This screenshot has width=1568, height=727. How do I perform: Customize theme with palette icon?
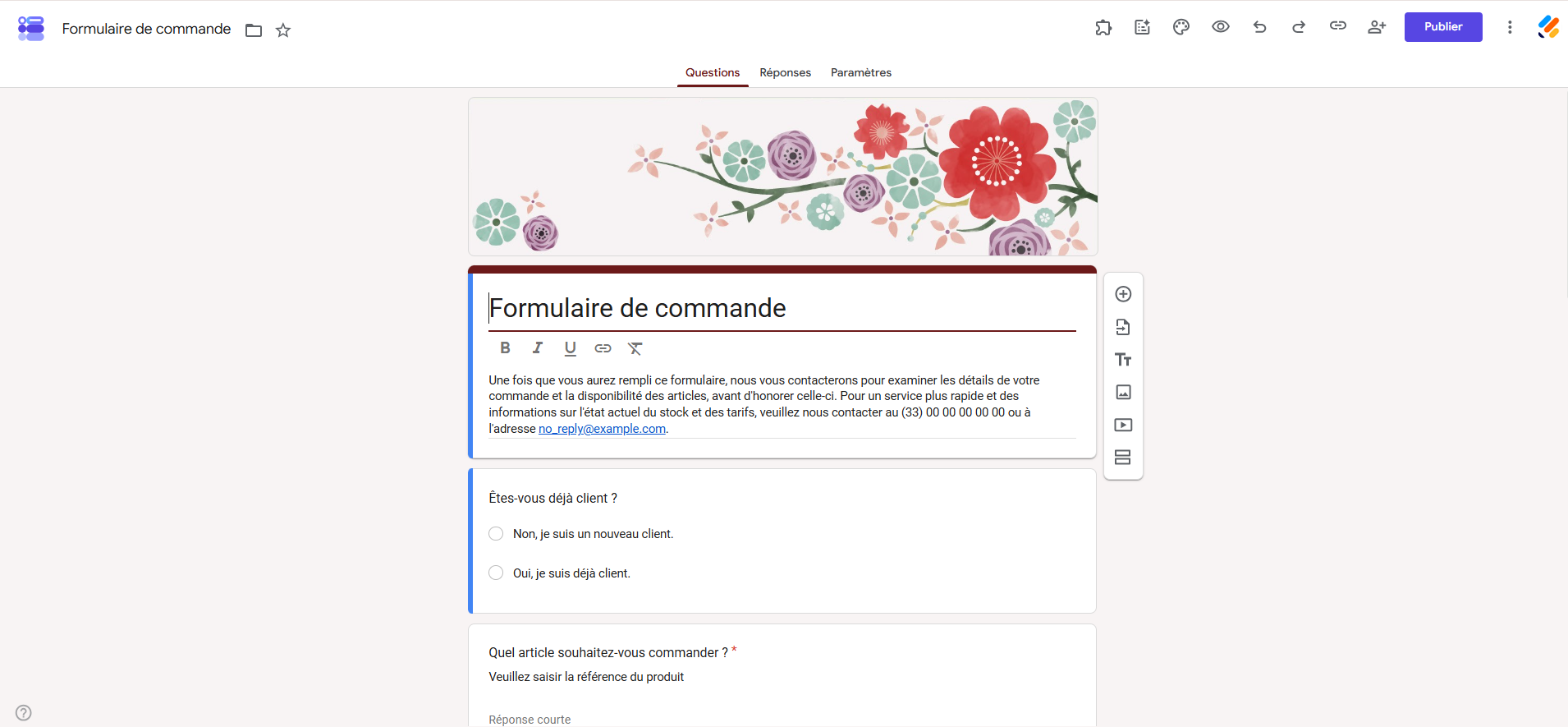[1181, 27]
